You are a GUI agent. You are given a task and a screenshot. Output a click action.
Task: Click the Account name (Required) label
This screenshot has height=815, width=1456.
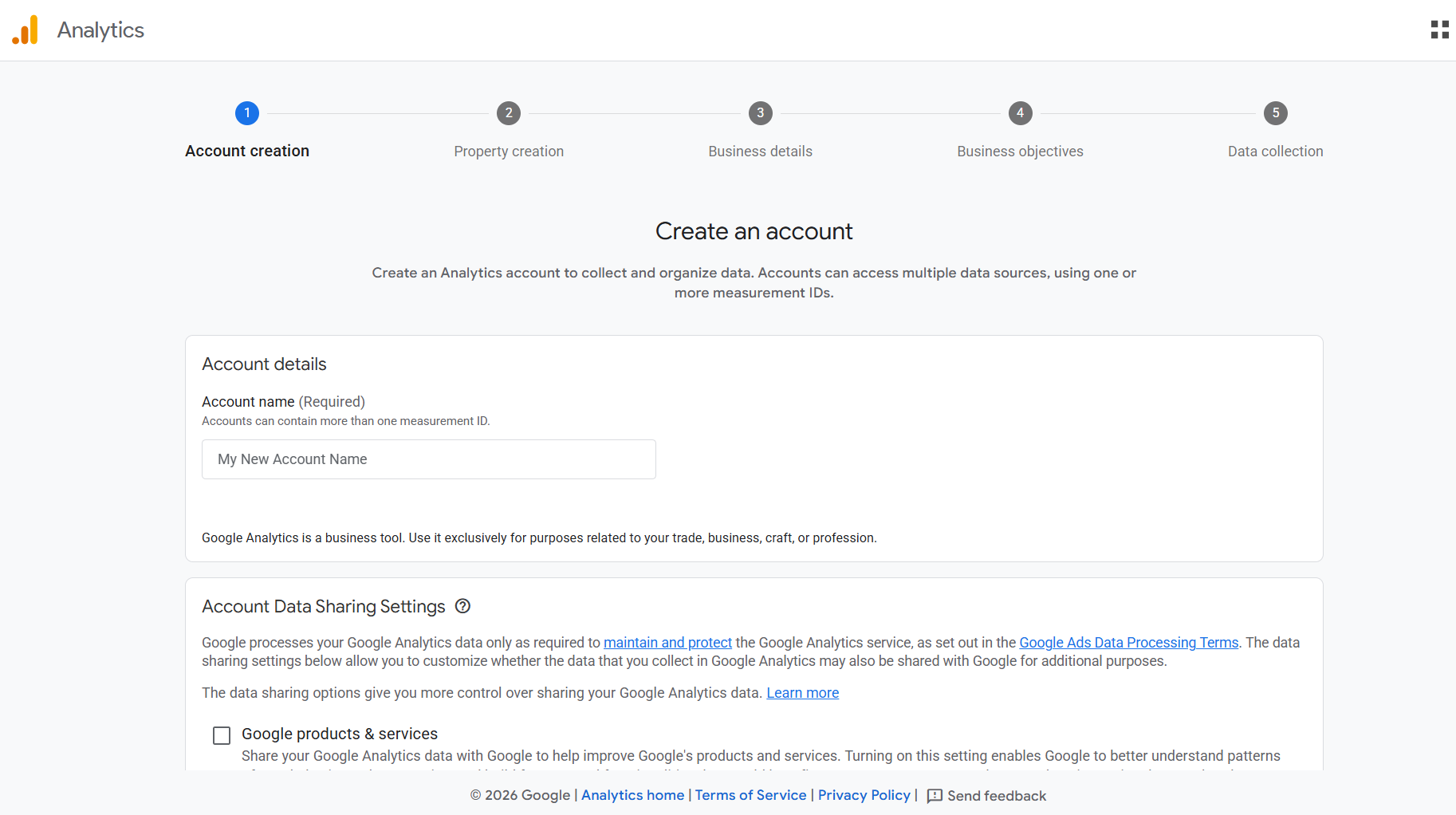(283, 402)
